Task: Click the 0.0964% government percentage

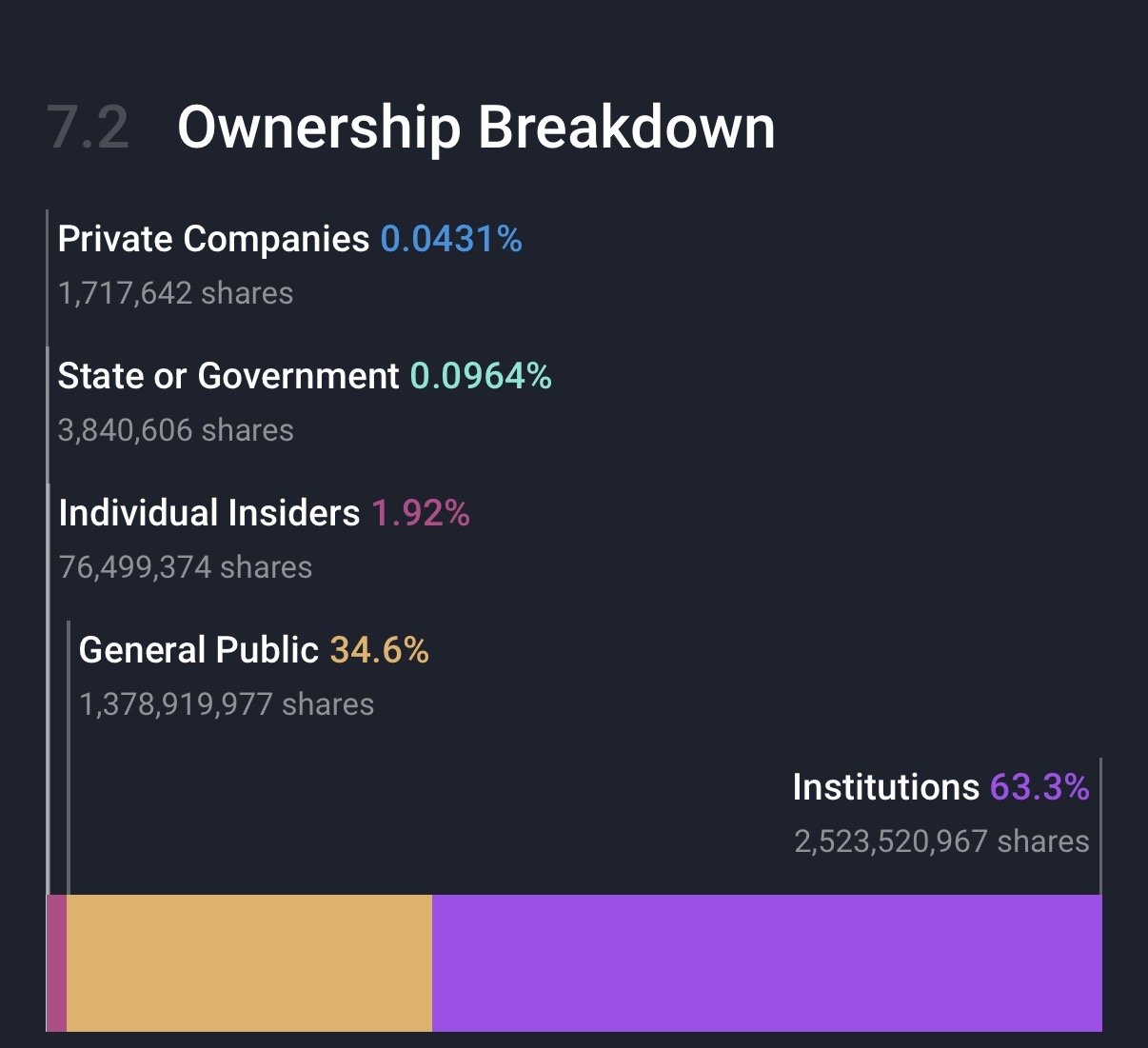Action: coord(481,376)
